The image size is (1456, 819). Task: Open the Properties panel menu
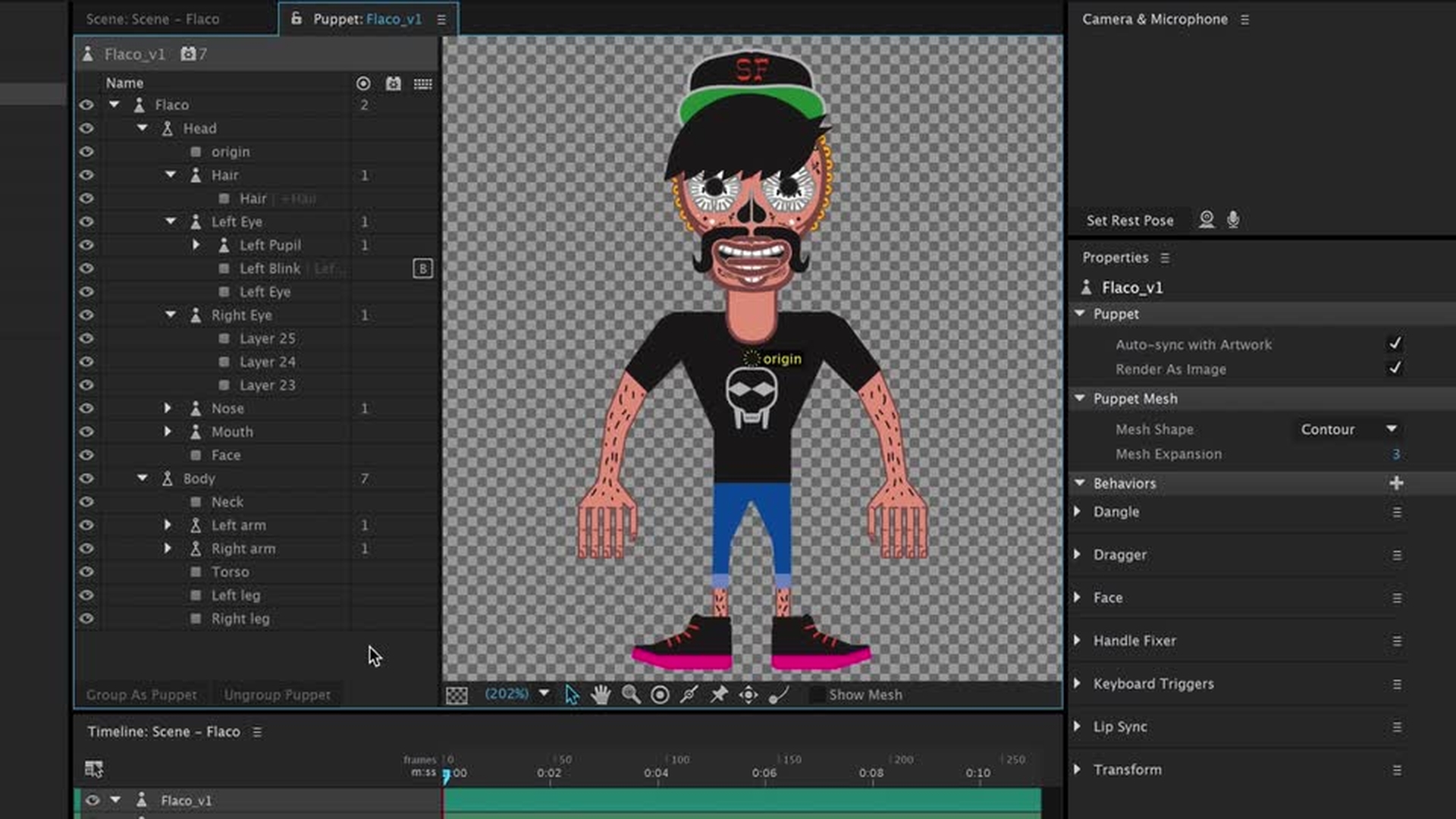[1164, 257]
